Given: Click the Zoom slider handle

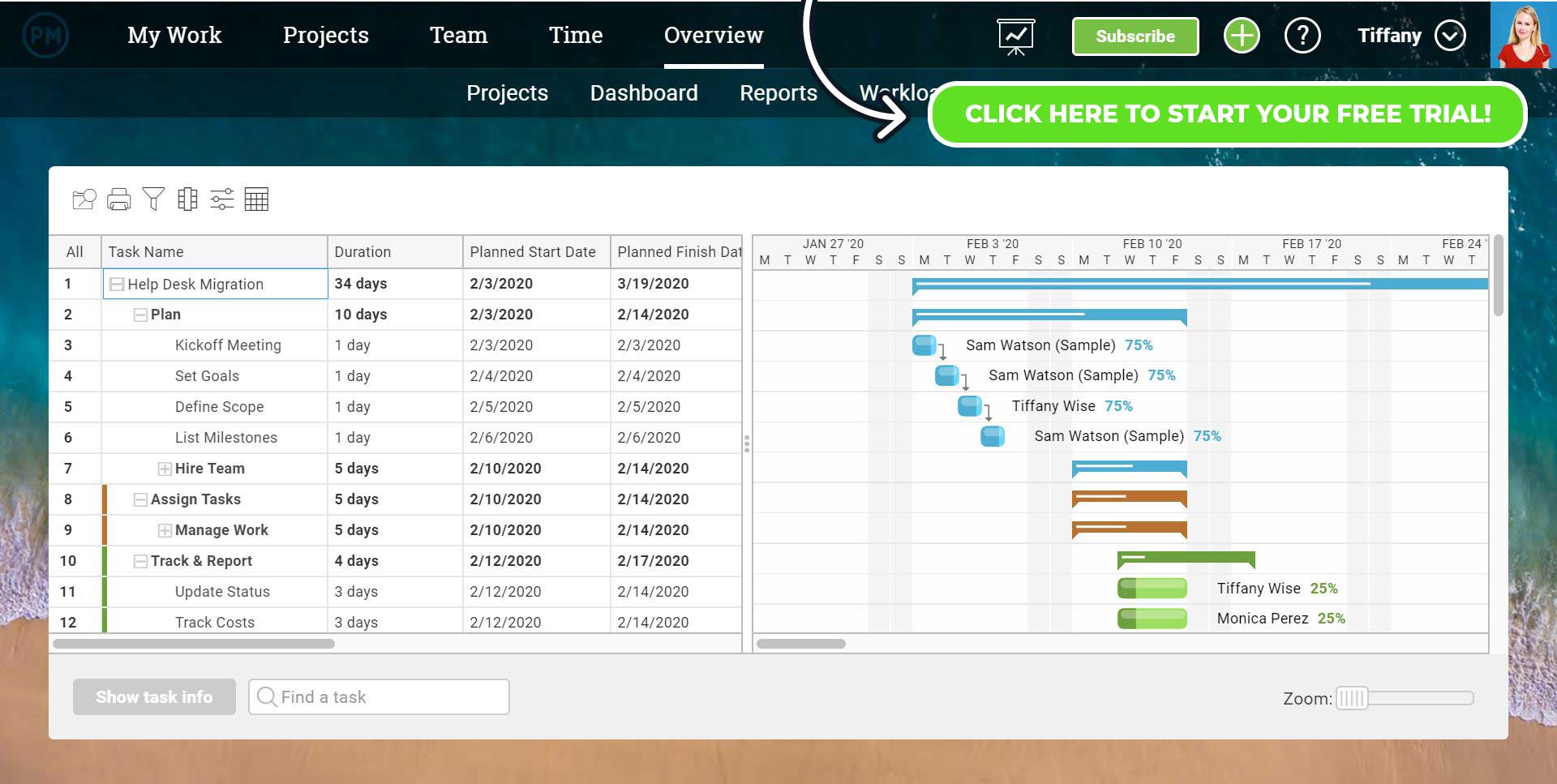Looking at the screenshot, I should pos(1351,698).
